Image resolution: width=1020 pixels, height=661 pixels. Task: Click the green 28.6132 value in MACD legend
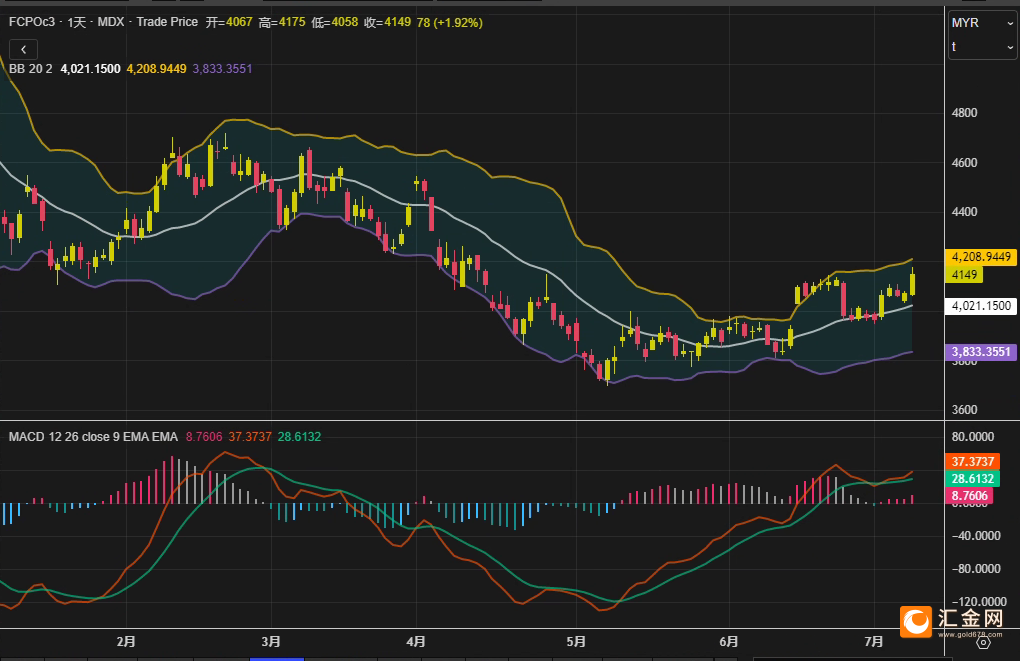click(299, 437)
